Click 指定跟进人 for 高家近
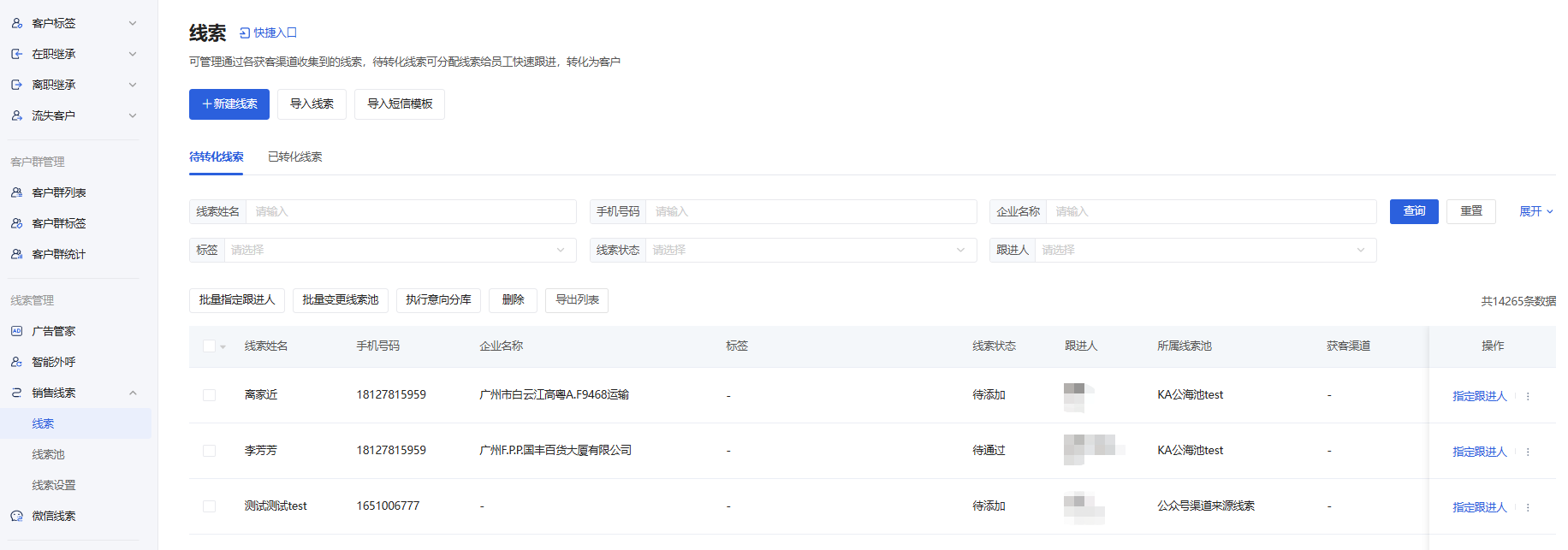Image resolution: width=1568 pixels, height=550 pixels. pos(1479,396)
